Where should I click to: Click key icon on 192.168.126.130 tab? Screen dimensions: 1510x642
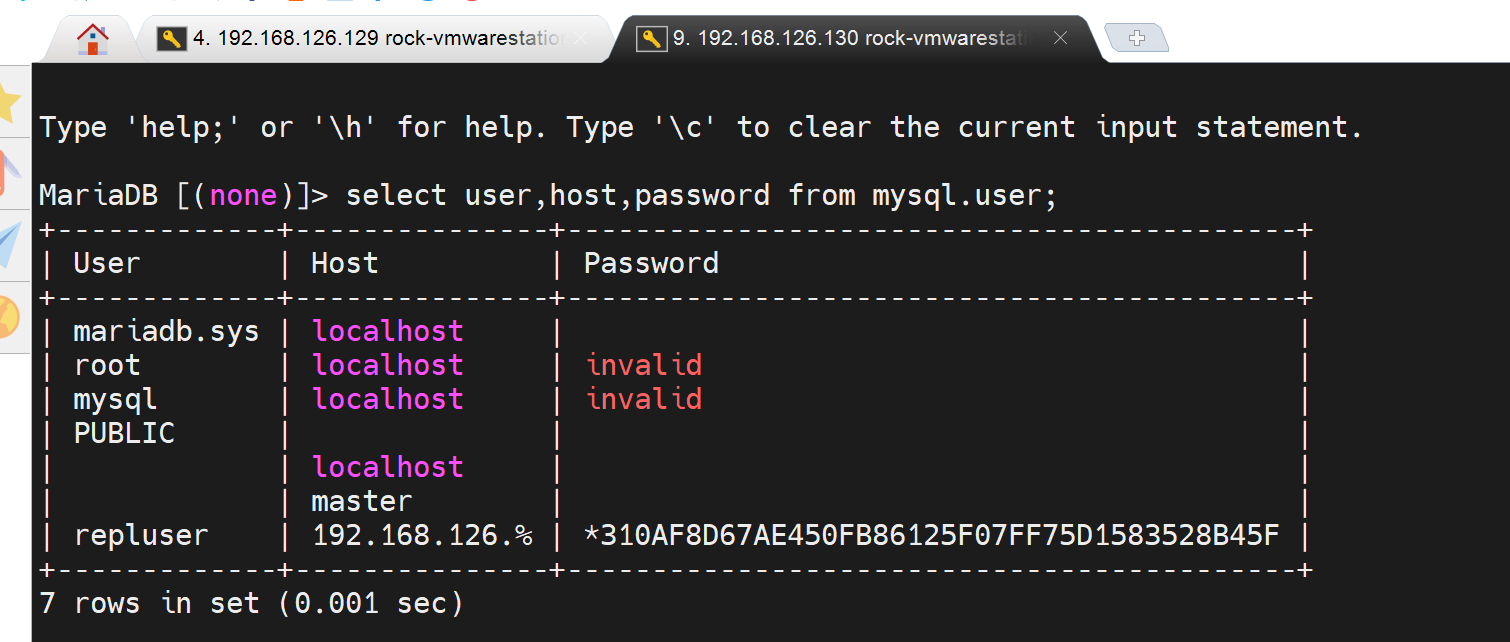point(652,39)
